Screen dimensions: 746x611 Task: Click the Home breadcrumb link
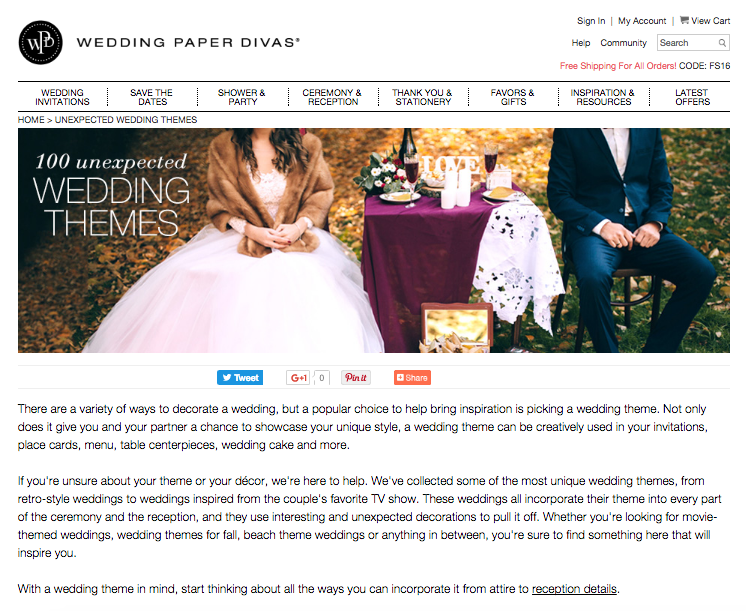coord(31,120)
